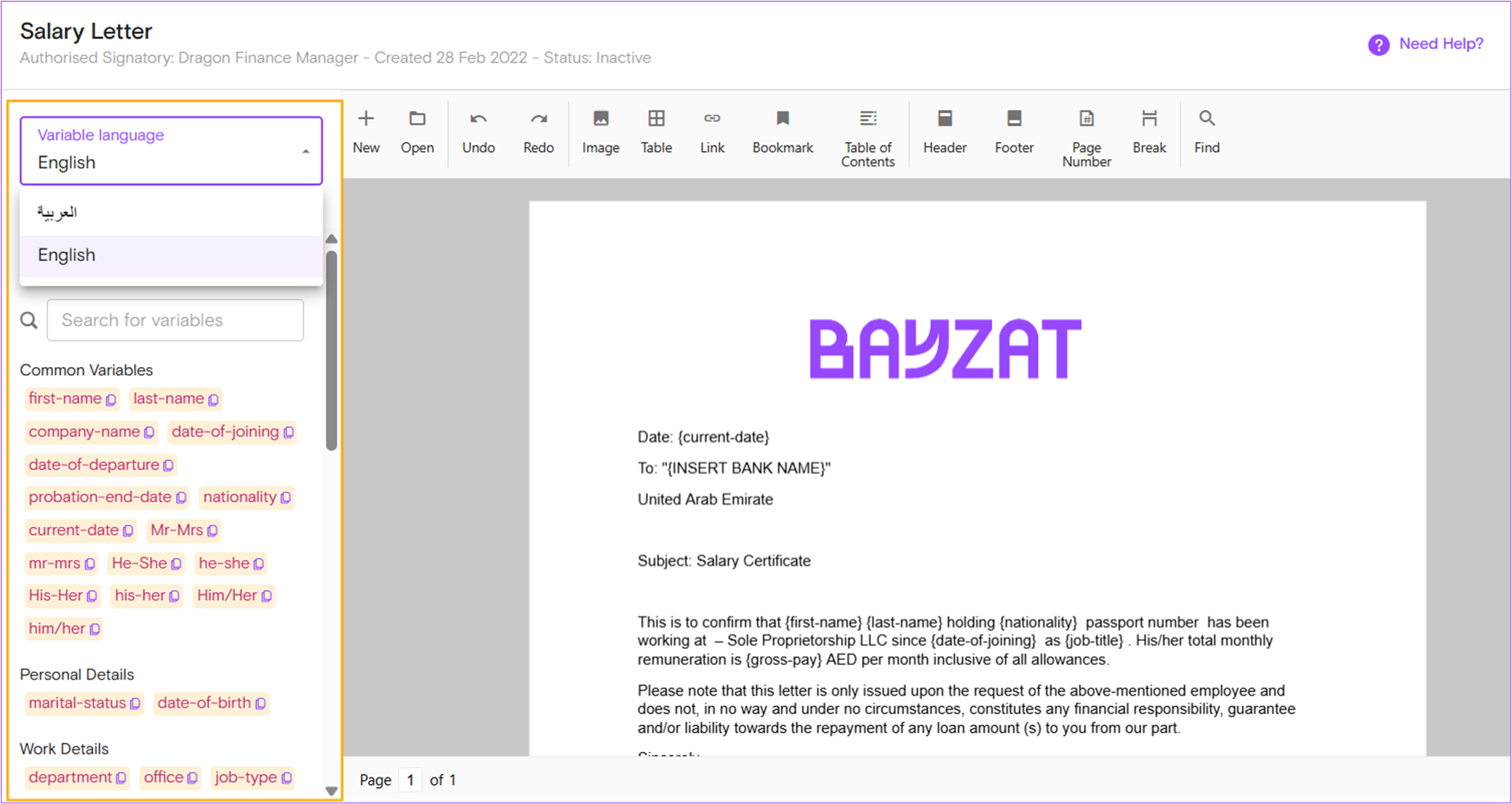The width and height of the screenshot is (1512, 804).
Task: Insert a page Break
Action: pos(1149,132)
